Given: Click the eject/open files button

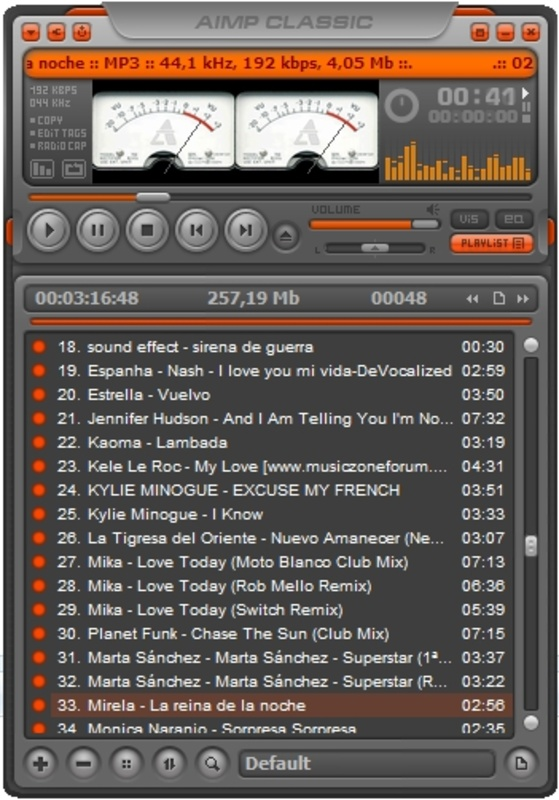Looking at the screenshot, I should point(286,236).
